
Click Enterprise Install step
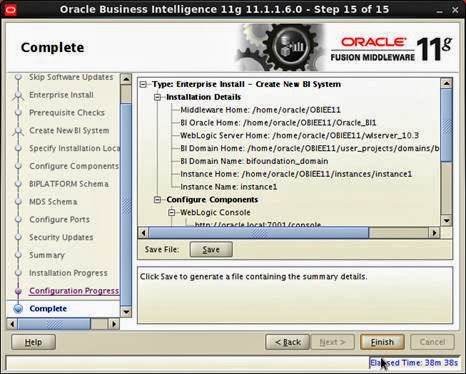tap(61, 95)
